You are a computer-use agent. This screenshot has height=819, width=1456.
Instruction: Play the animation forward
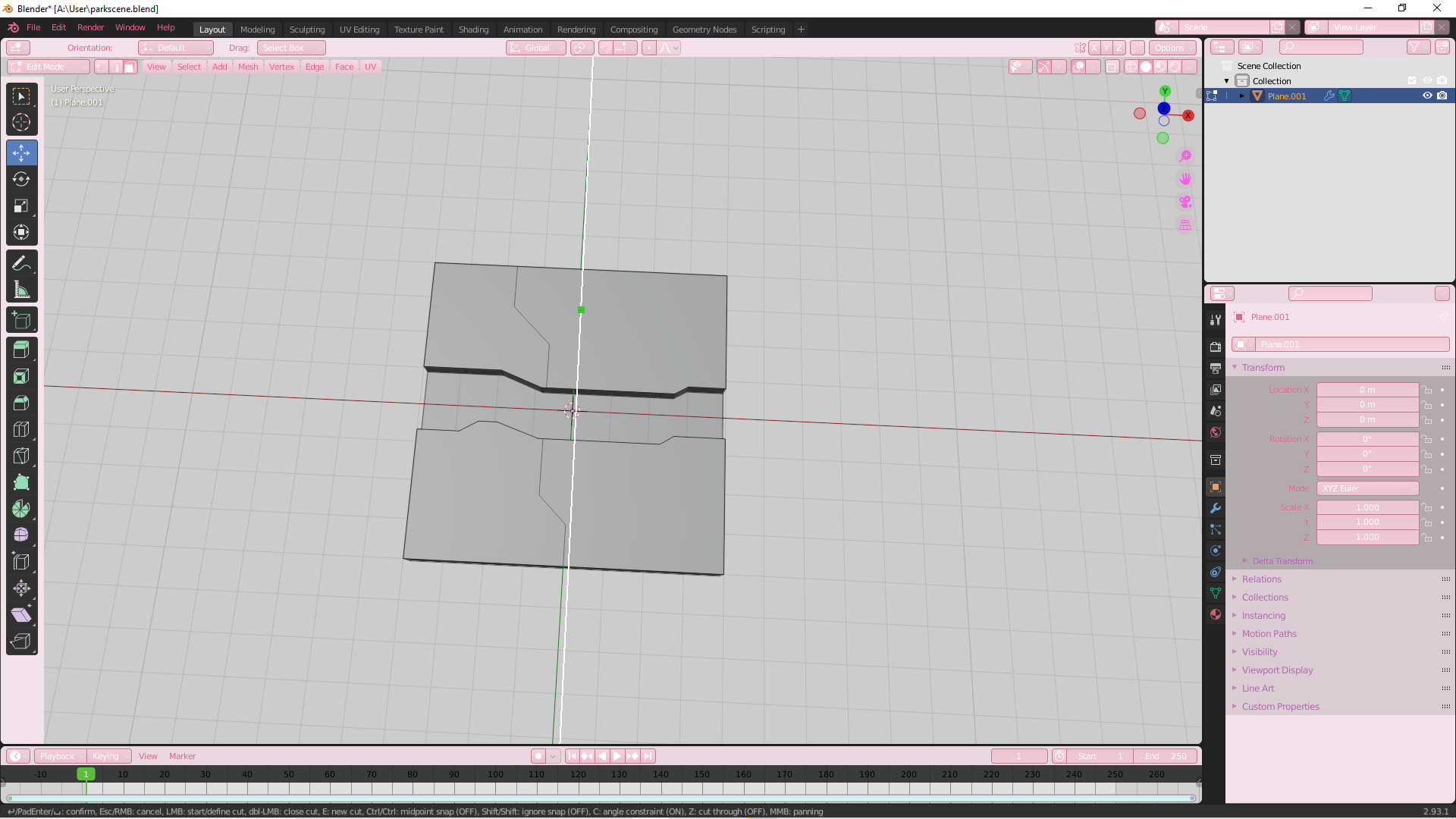pyautogui.click(x=617, y=756)
